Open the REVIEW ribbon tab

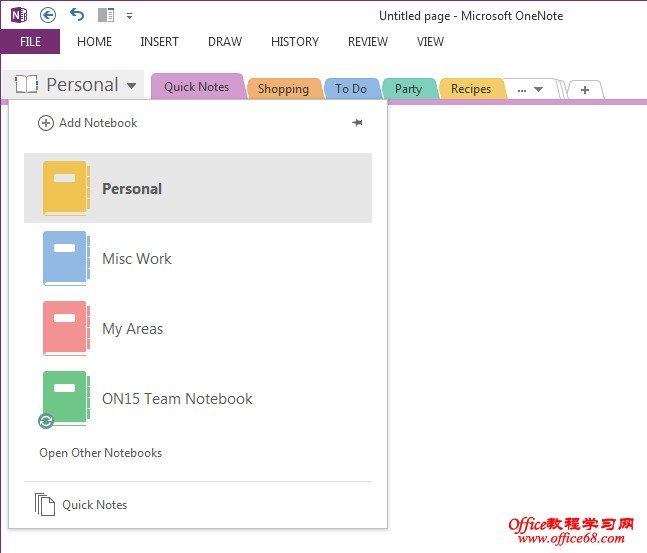pyautogui.click(x=368, y=42)
